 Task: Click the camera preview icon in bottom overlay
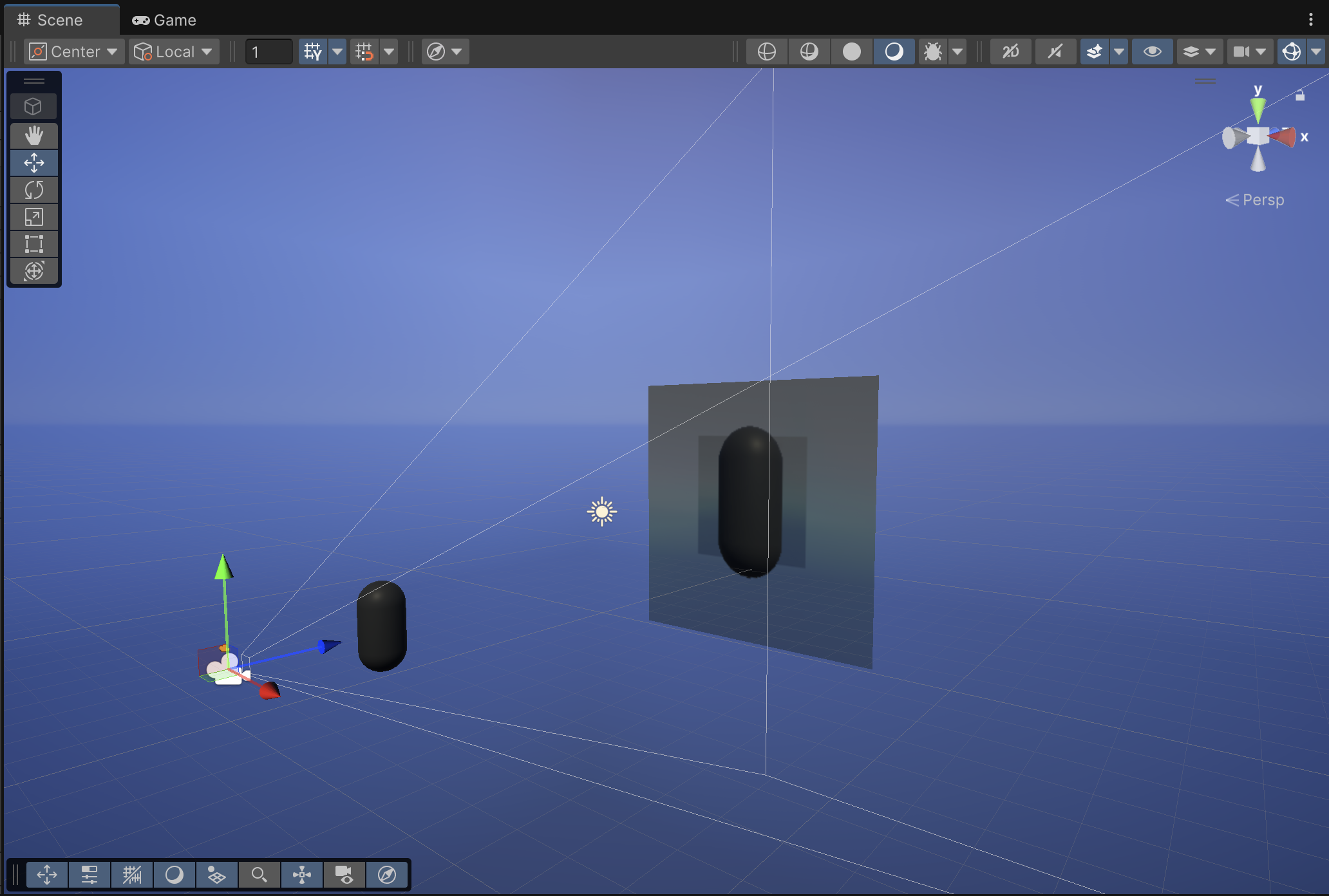[344, 875]
